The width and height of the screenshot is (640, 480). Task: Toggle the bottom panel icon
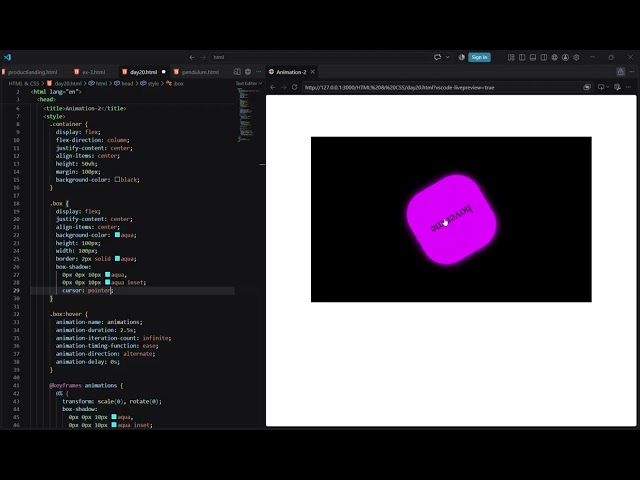pyautogui.click(x=533, y=57)
